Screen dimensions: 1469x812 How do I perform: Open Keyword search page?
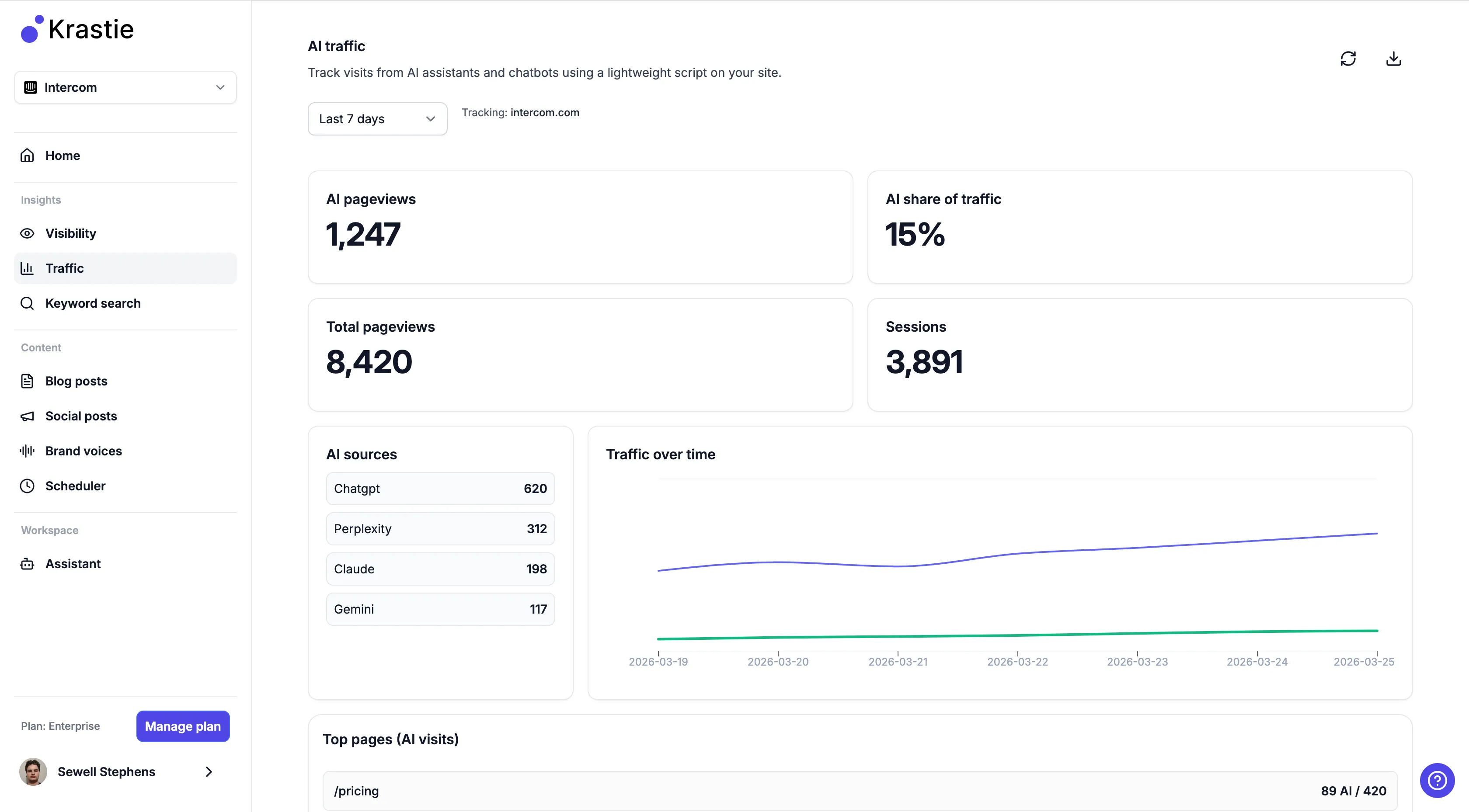[x=125, y=303]
